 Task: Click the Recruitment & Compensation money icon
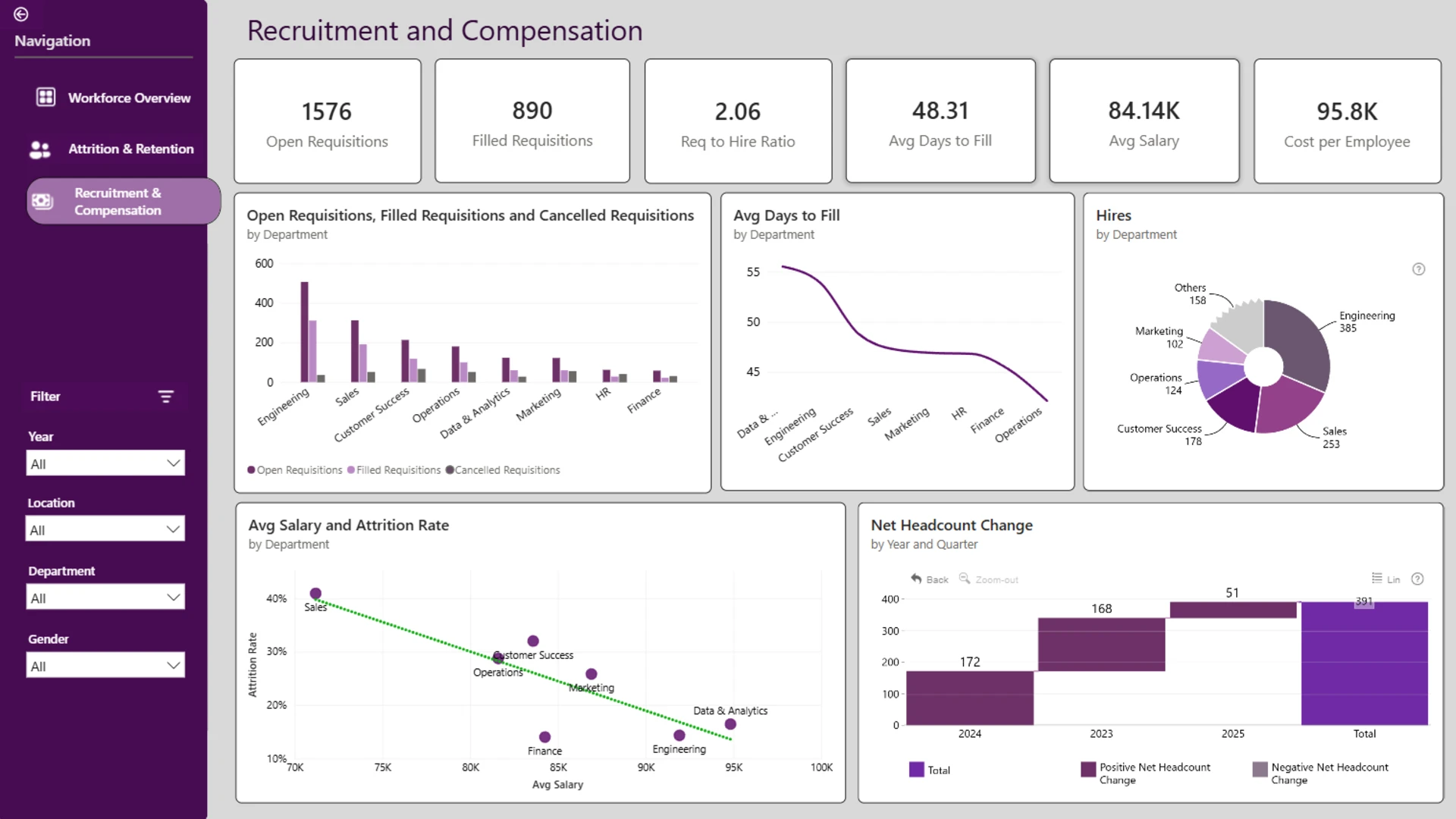42,201
